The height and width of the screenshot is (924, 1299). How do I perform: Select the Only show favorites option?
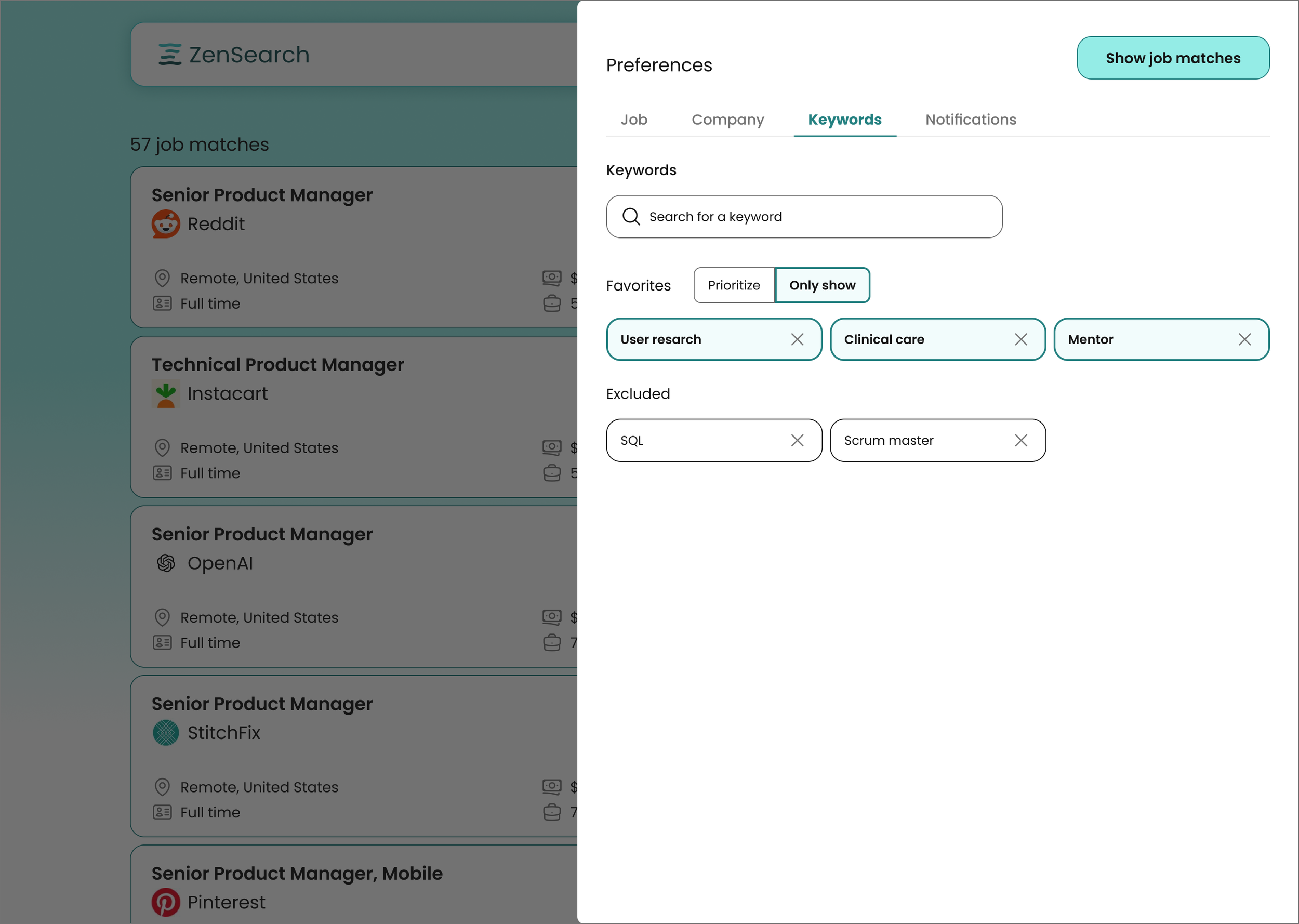tap(822, 285)
